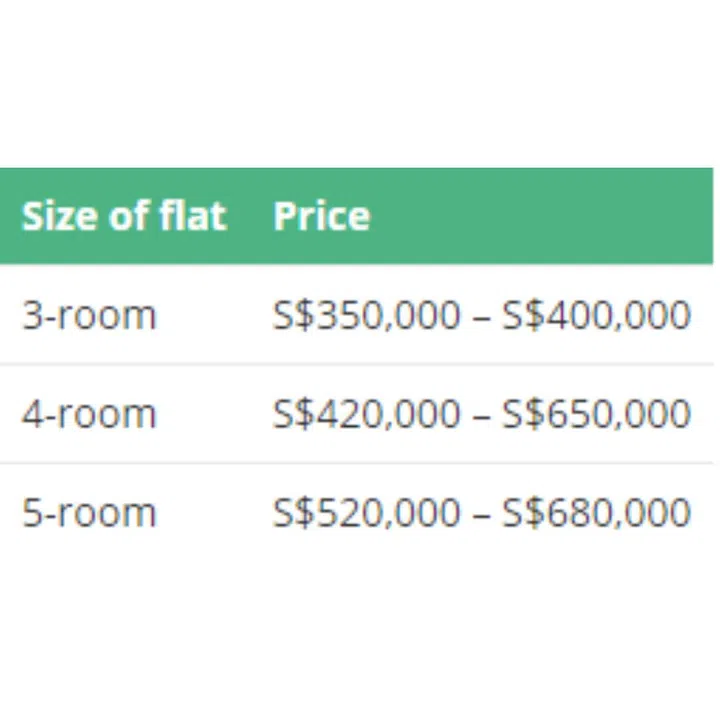This screenshot has height=720, width=720.
Task: Click the dash in the 4-room price range
Action: coord(481,414)
